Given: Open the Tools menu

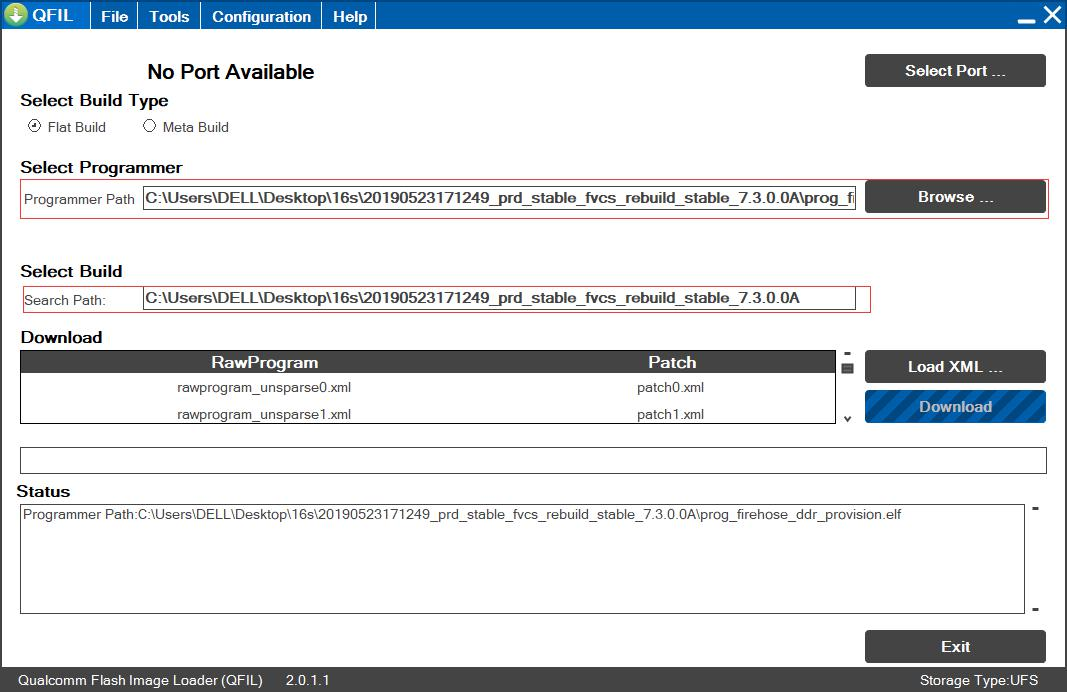Looking at the screenshot, I should pos(169,16).
